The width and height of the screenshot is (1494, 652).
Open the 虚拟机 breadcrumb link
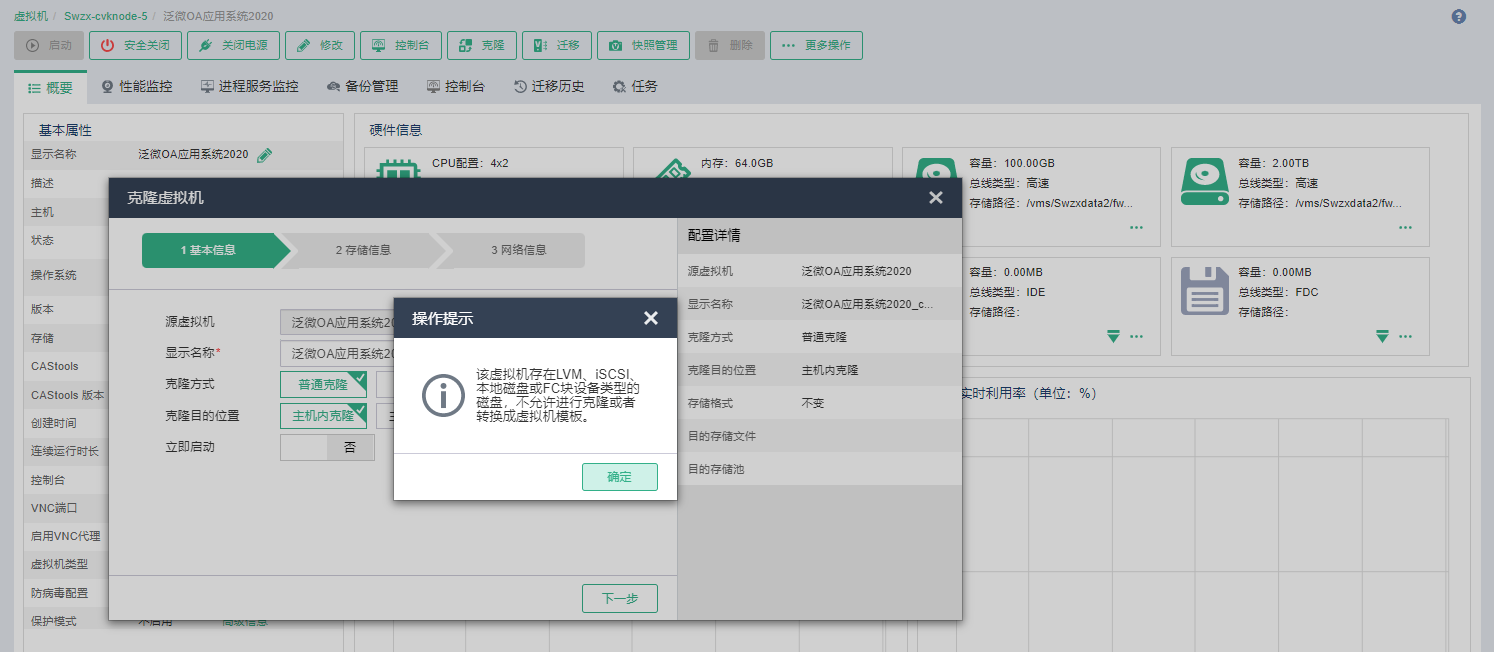[30, 17]
